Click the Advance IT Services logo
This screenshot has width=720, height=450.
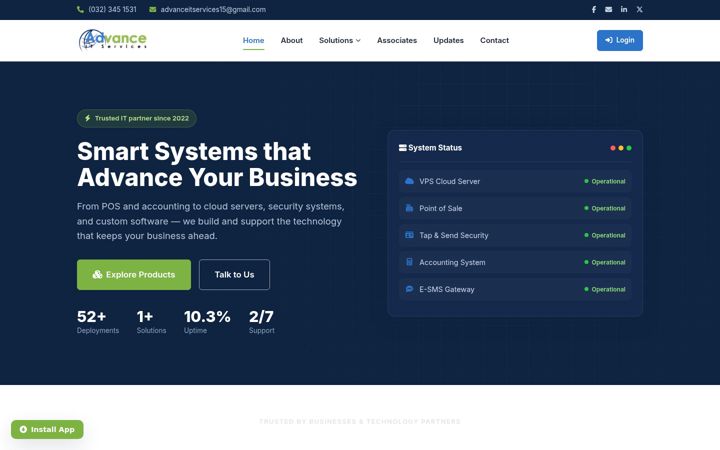point(112,40)
